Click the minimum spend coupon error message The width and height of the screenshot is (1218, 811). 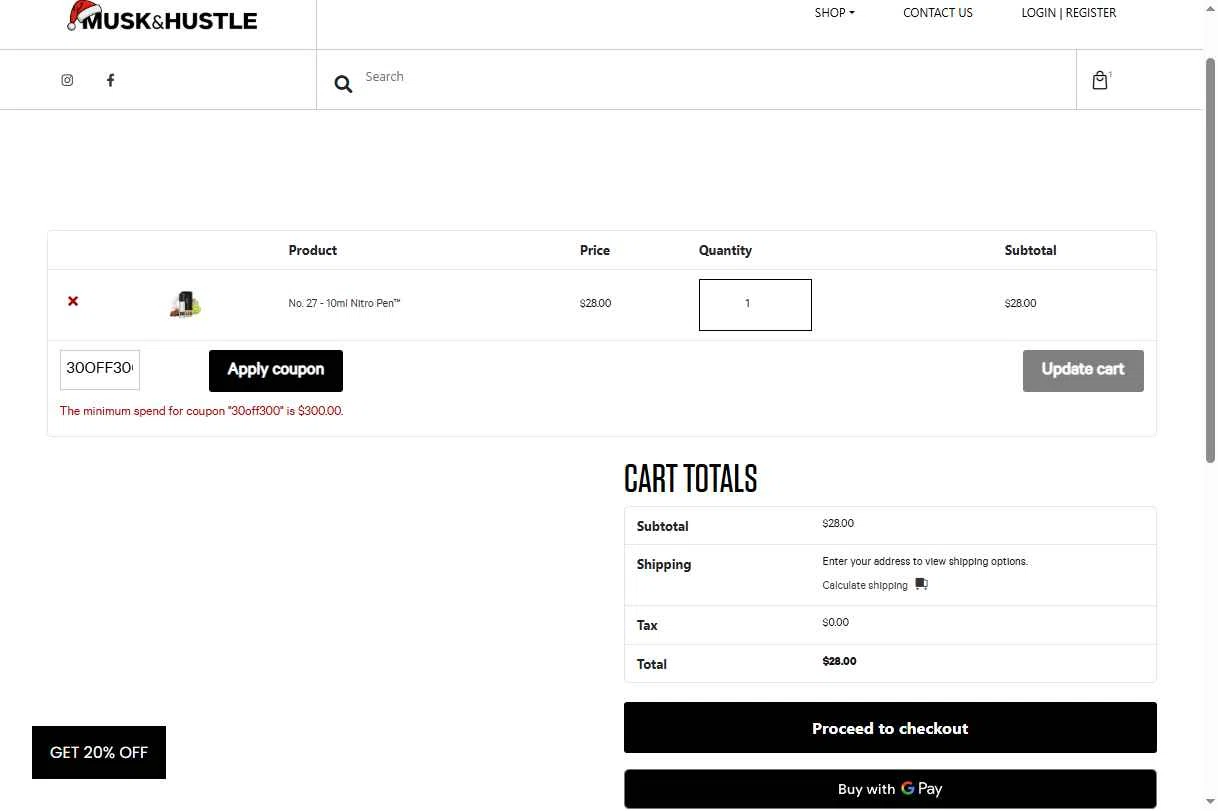(x=202, y=411)
